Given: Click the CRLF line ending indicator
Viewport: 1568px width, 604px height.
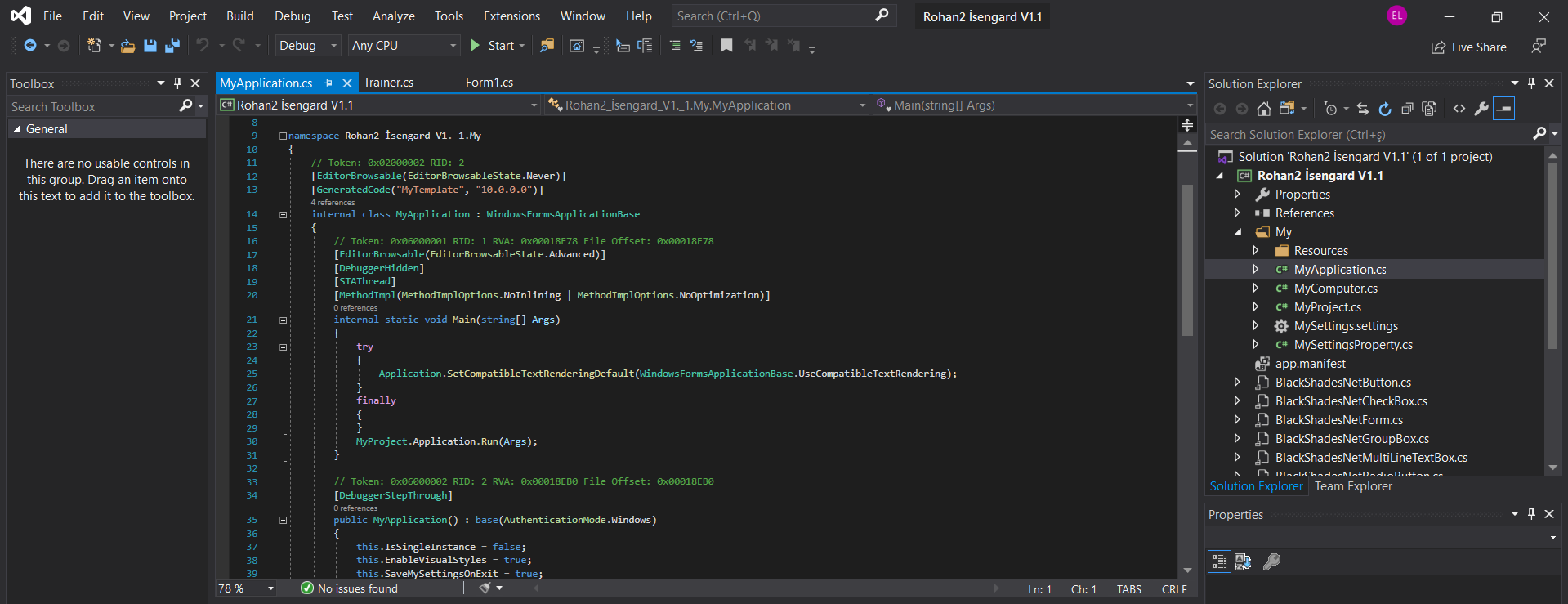Looking at the screenshot, I should coord(1174,589).
